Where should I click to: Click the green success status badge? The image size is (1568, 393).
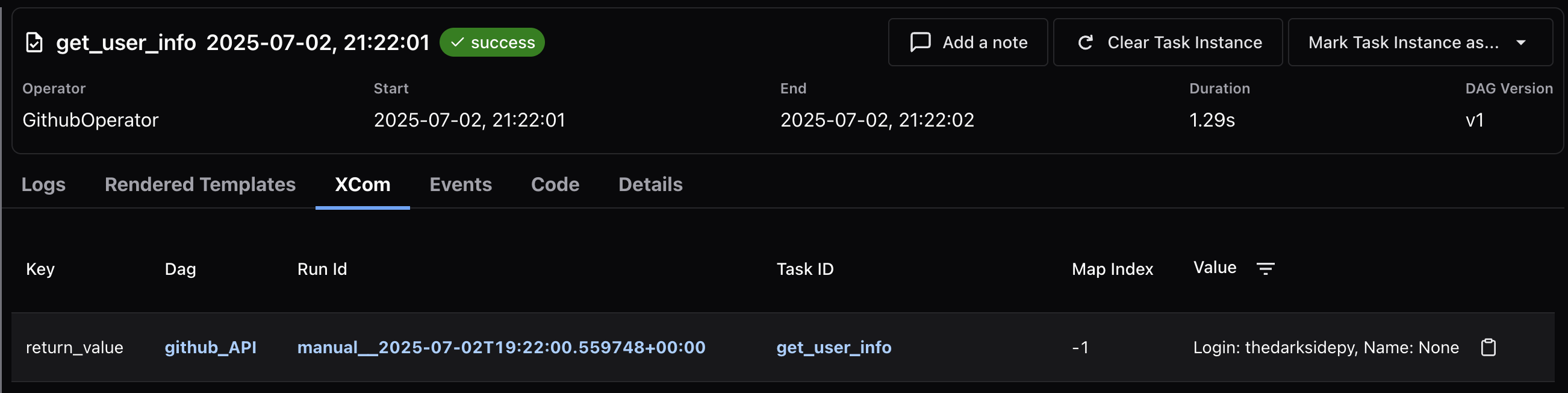pyautogui.click(x=492, y=42)
